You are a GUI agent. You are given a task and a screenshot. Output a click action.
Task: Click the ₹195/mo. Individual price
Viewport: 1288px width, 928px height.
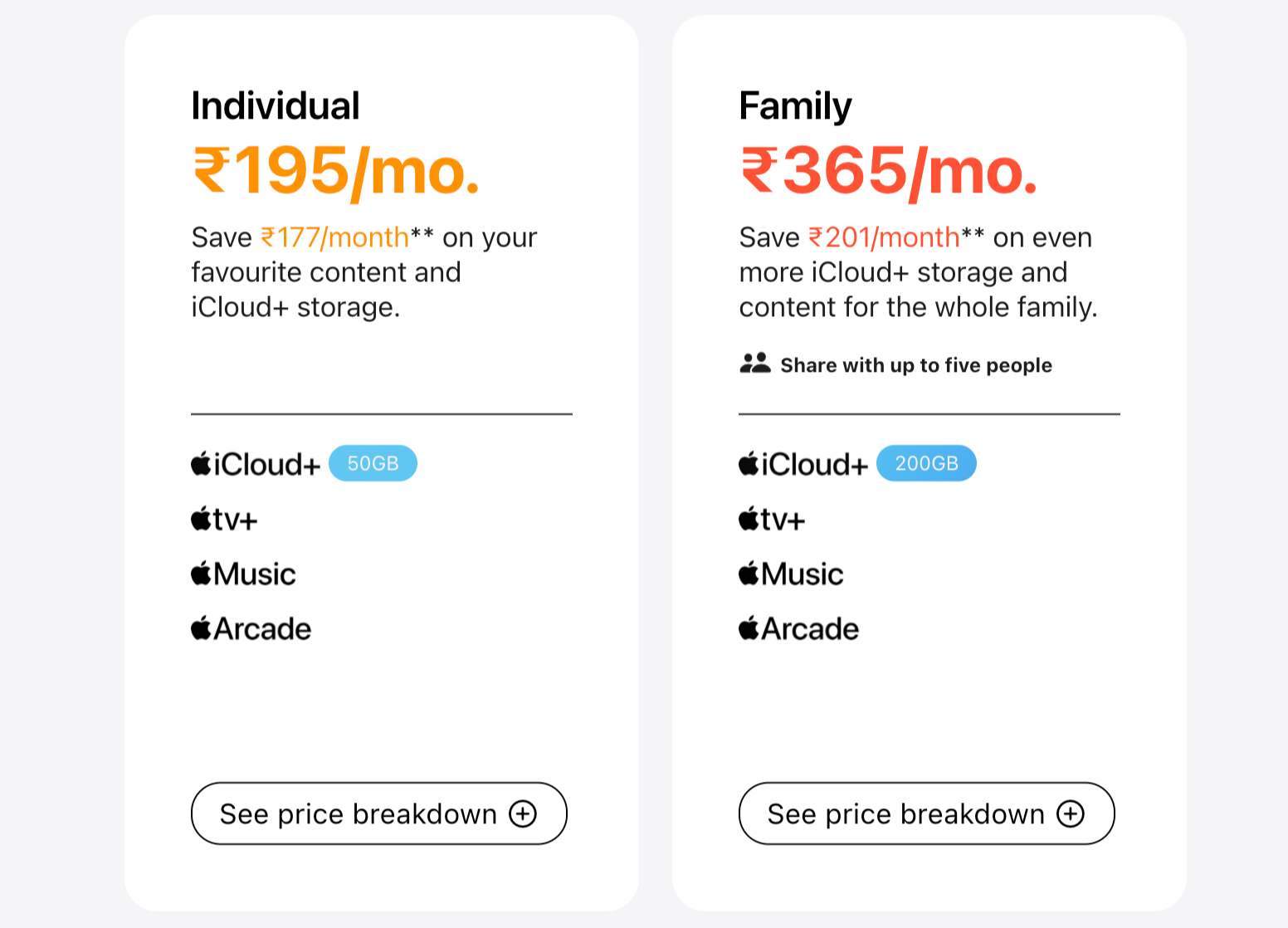pyautogui.click(x=336, y=172)
